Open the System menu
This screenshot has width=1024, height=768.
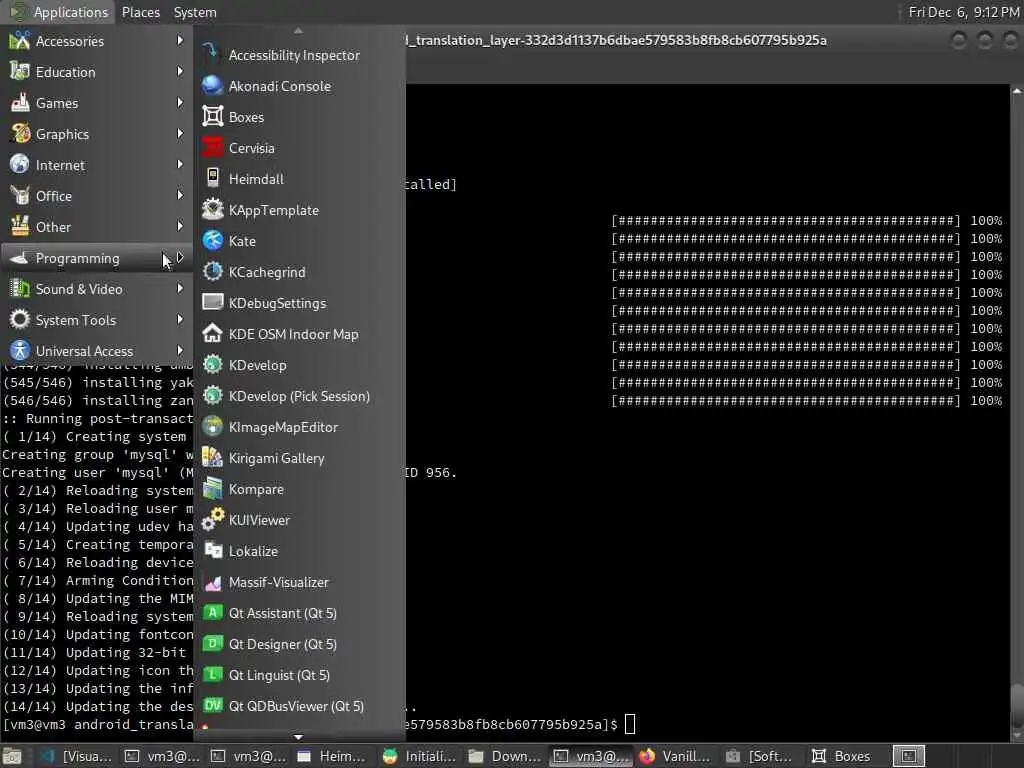click(195, 12)
